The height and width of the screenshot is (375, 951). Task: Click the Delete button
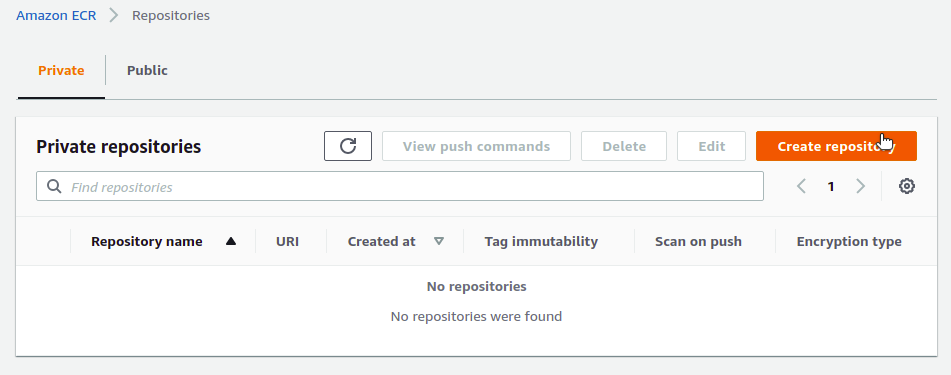pos(623,146)
